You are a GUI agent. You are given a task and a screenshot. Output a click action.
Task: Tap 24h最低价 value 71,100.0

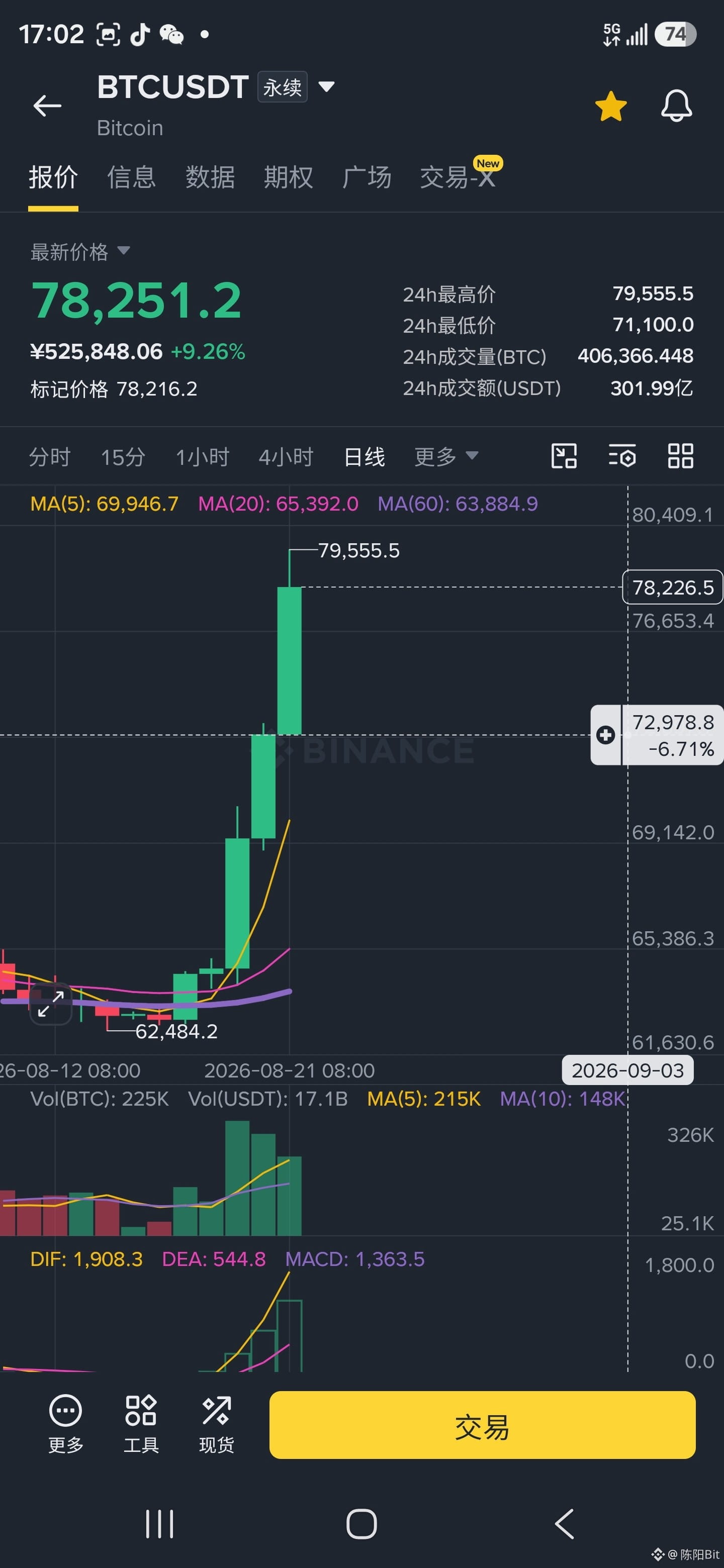click(x=653, y=325)
